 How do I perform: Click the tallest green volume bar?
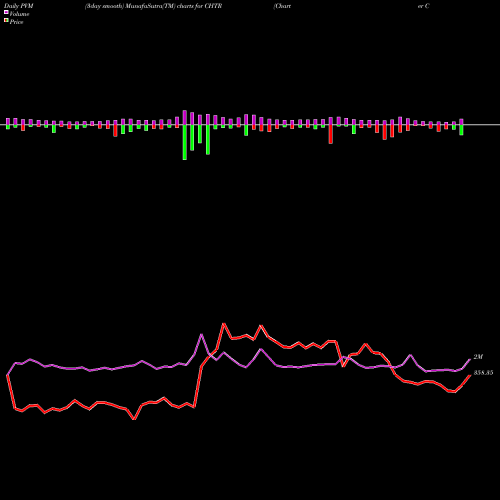185,142
